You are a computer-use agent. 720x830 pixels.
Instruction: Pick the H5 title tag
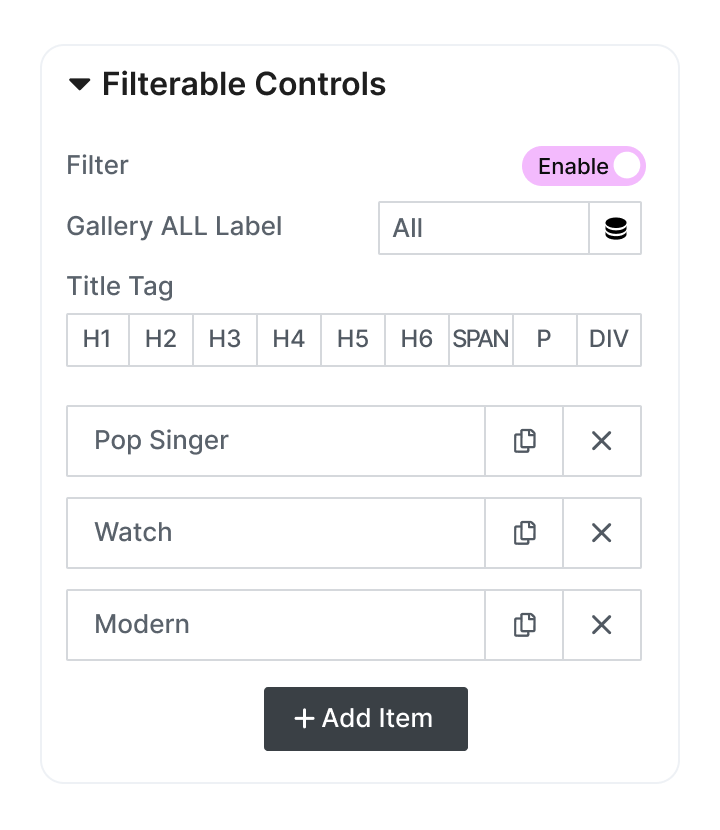pos(353,339)
